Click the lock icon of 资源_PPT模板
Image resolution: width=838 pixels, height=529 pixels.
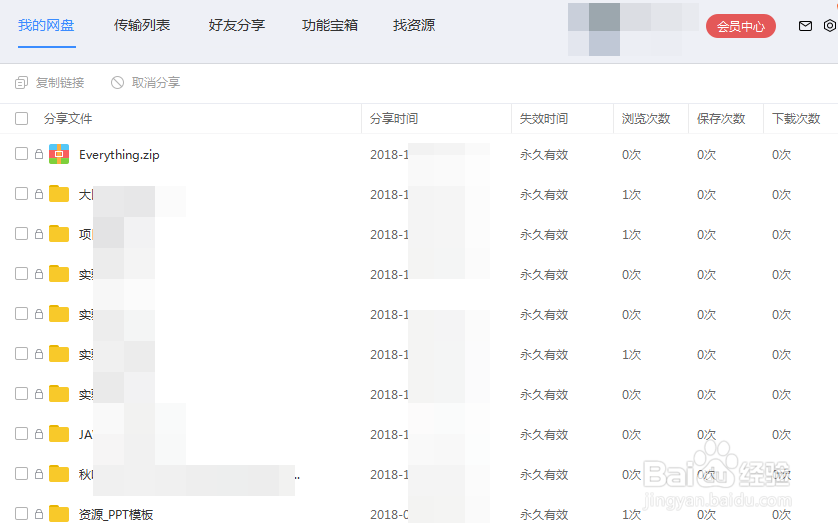coord(38,514)
